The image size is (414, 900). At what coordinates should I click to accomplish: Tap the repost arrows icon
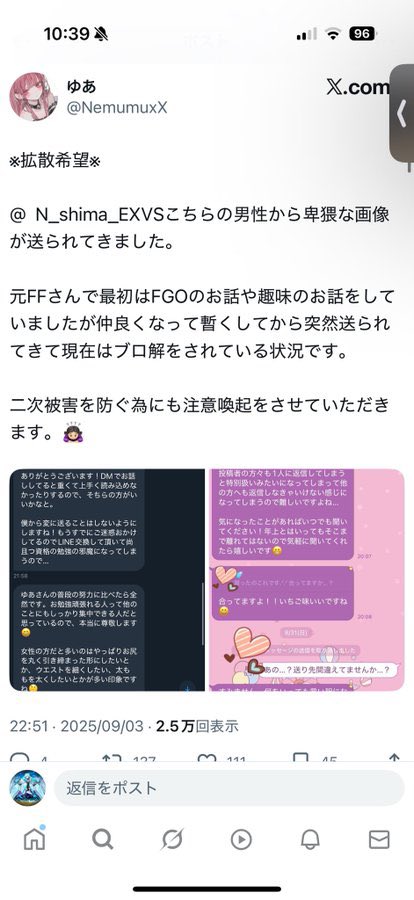click(x=110, y=757)
